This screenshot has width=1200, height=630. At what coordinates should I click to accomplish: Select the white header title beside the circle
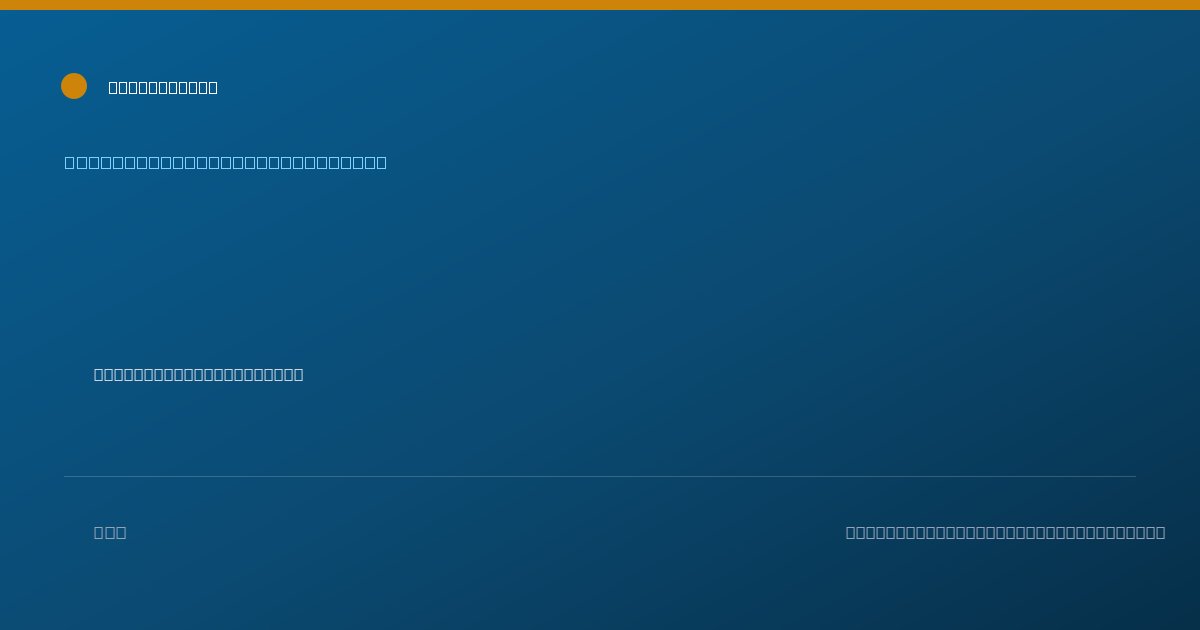coord(163,87)
